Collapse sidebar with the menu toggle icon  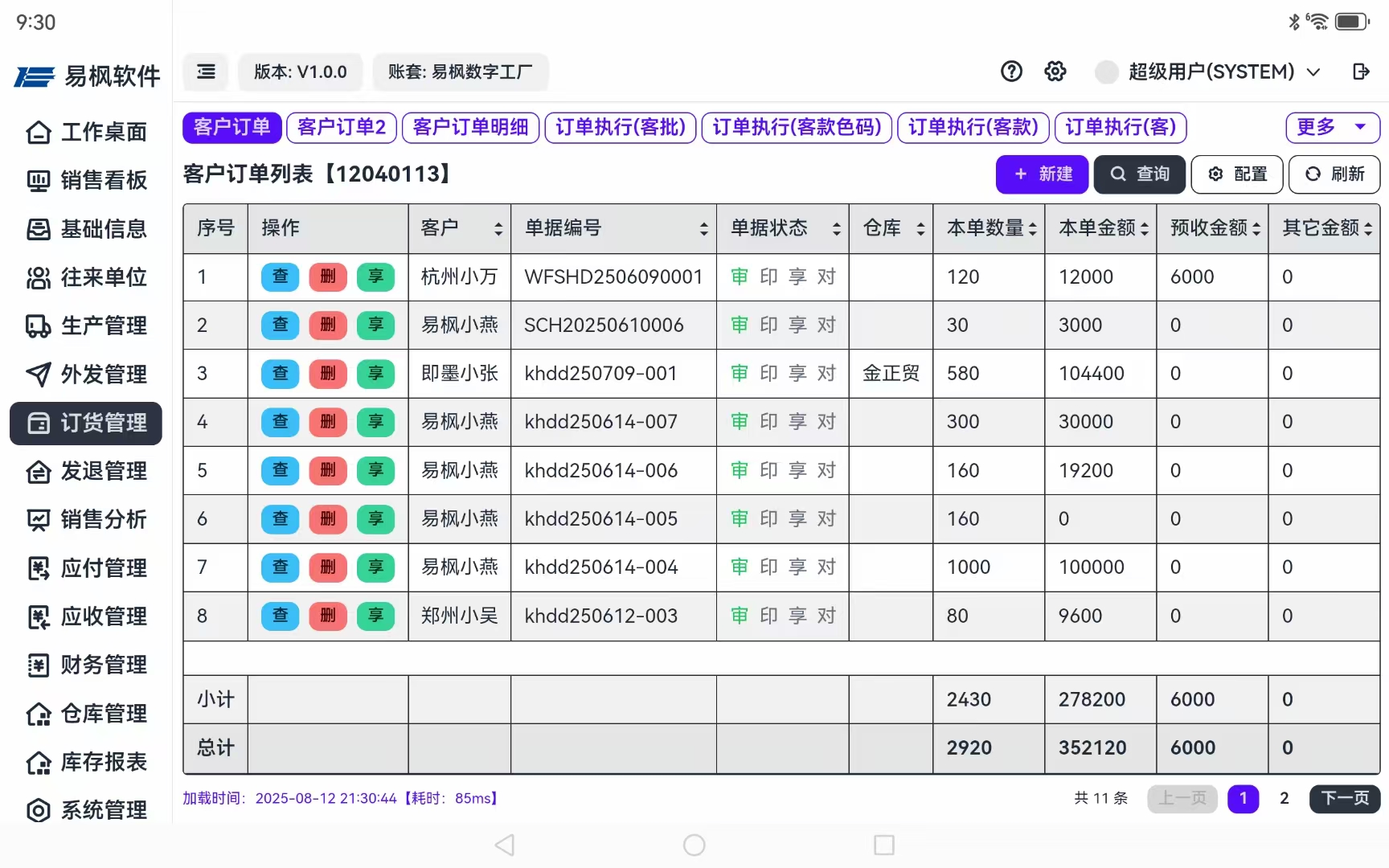click(206, 72)
